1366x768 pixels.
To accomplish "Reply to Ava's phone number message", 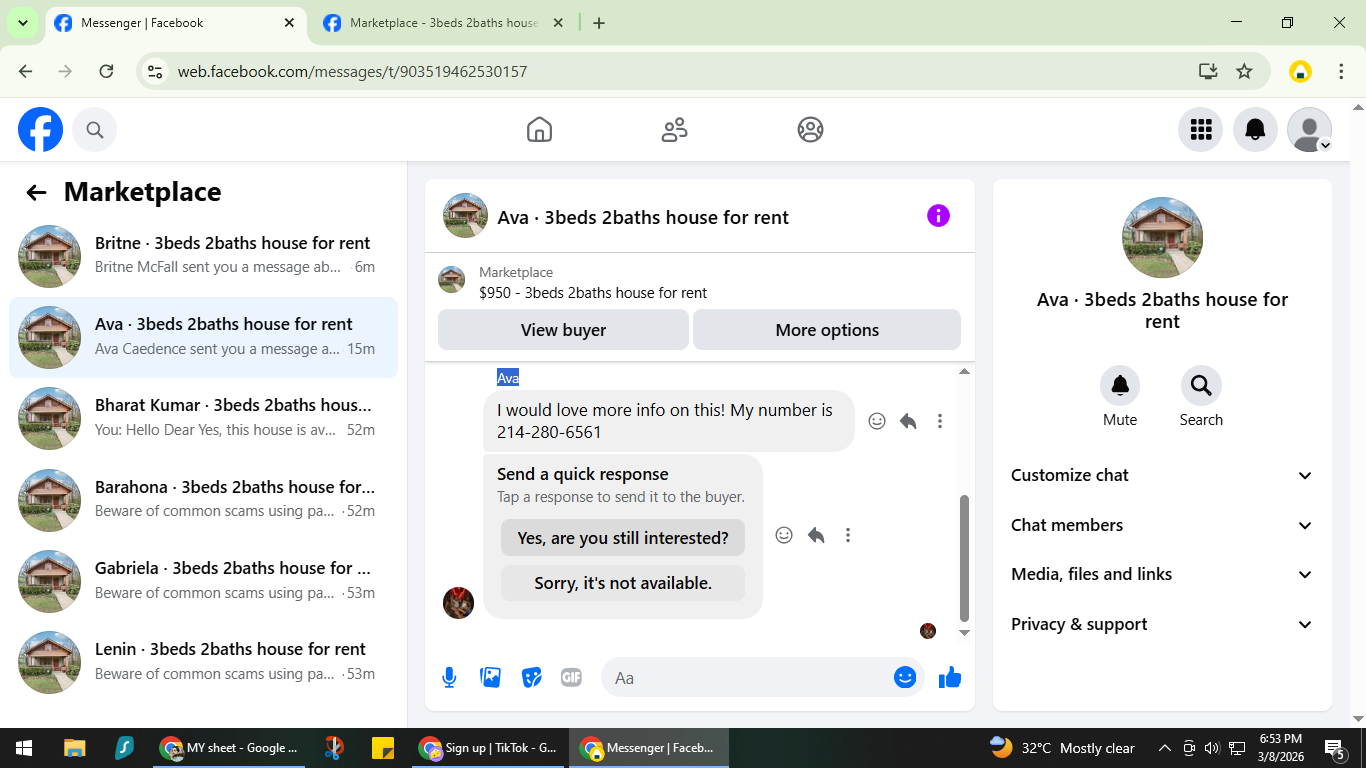I will [x=908, y=421].
